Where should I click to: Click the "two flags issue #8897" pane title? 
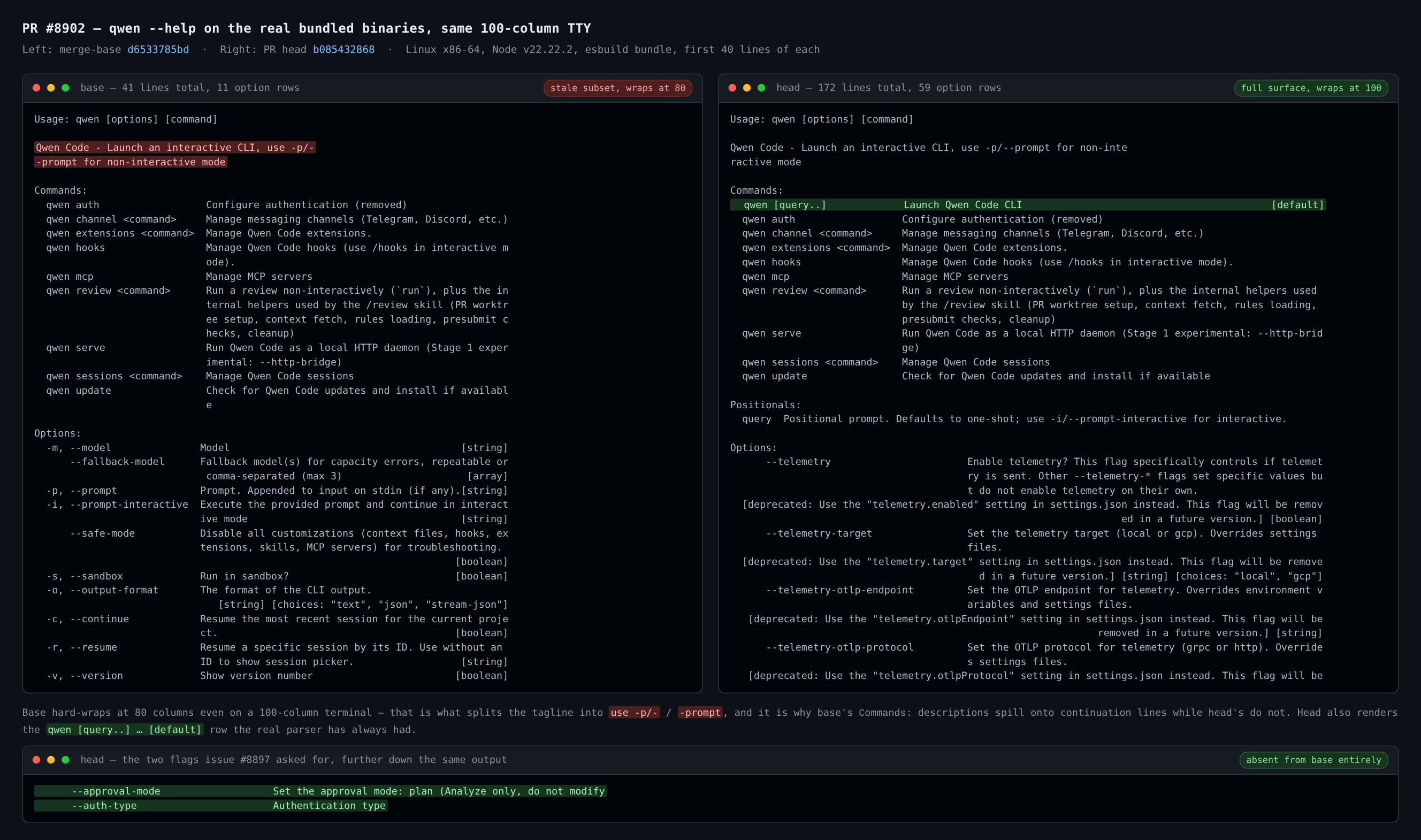293,760
